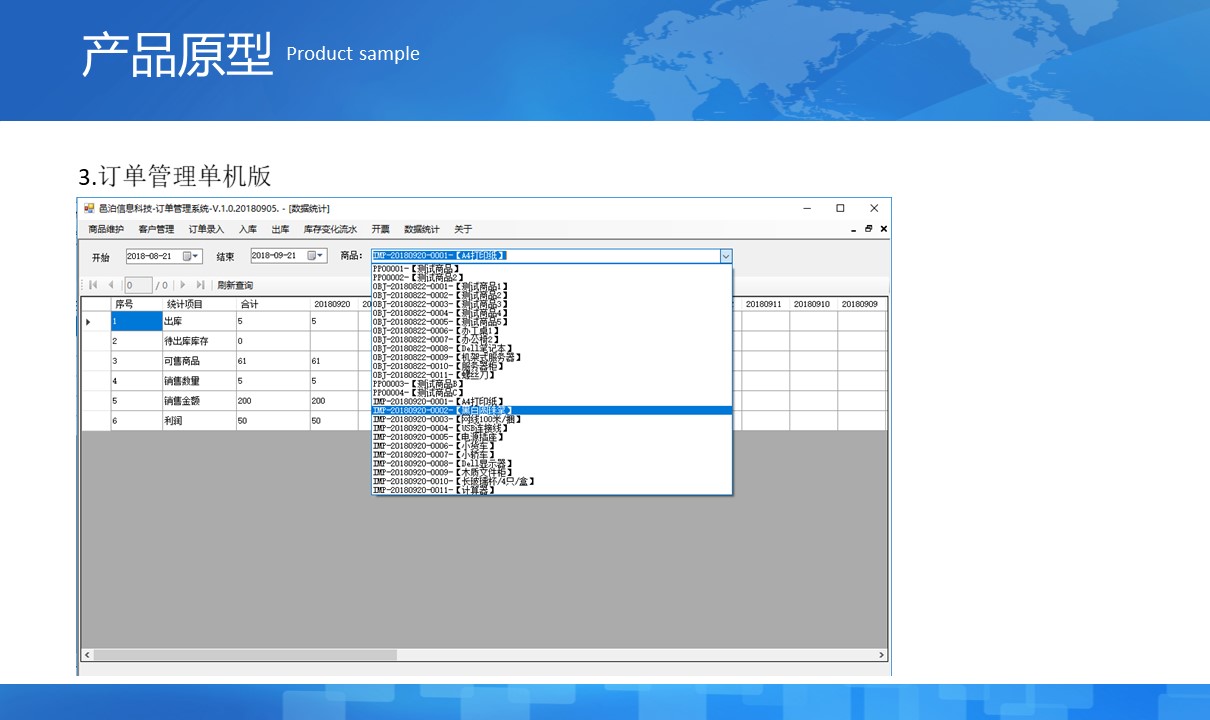Click the 商品 combo box text field

click(x=545, y=256)
